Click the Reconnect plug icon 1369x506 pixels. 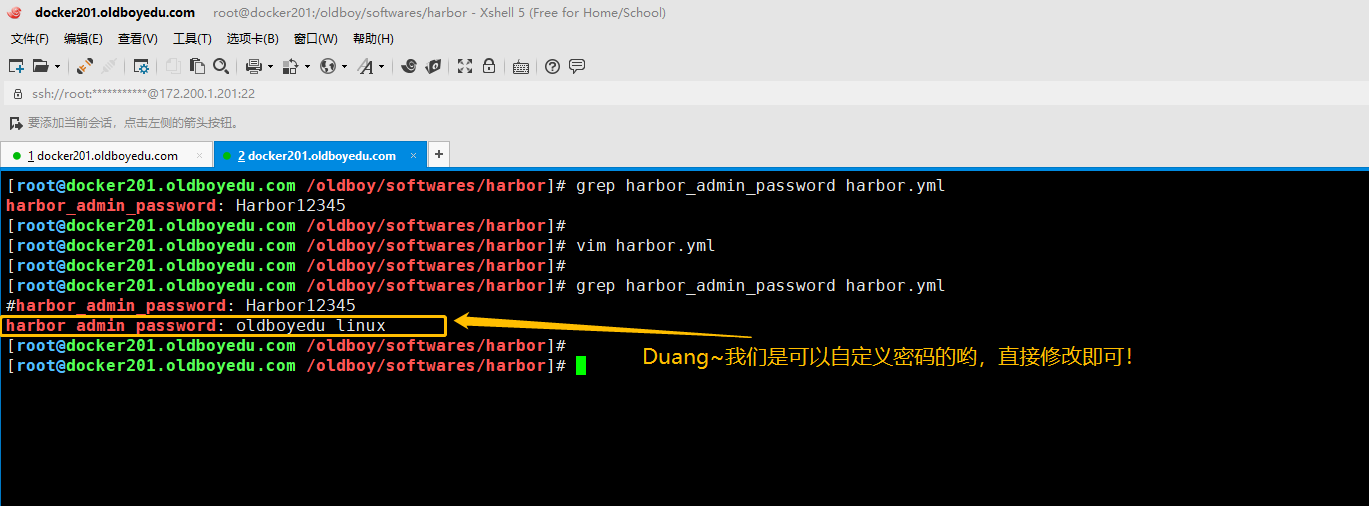[85, 66]
